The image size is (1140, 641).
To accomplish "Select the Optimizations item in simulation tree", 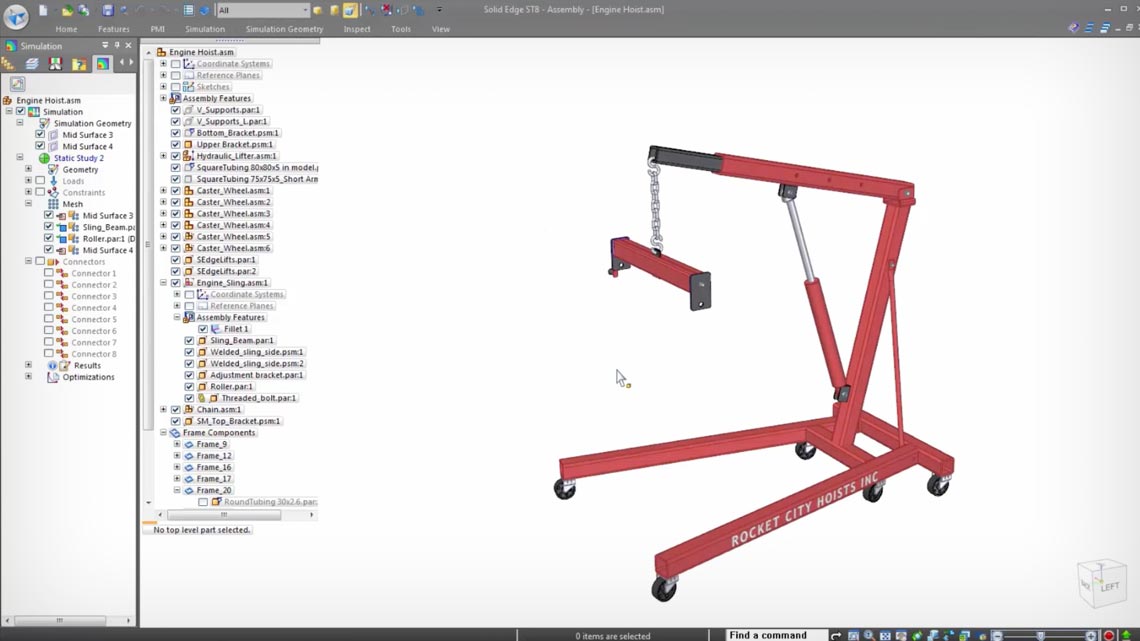I will coord(88,378).
